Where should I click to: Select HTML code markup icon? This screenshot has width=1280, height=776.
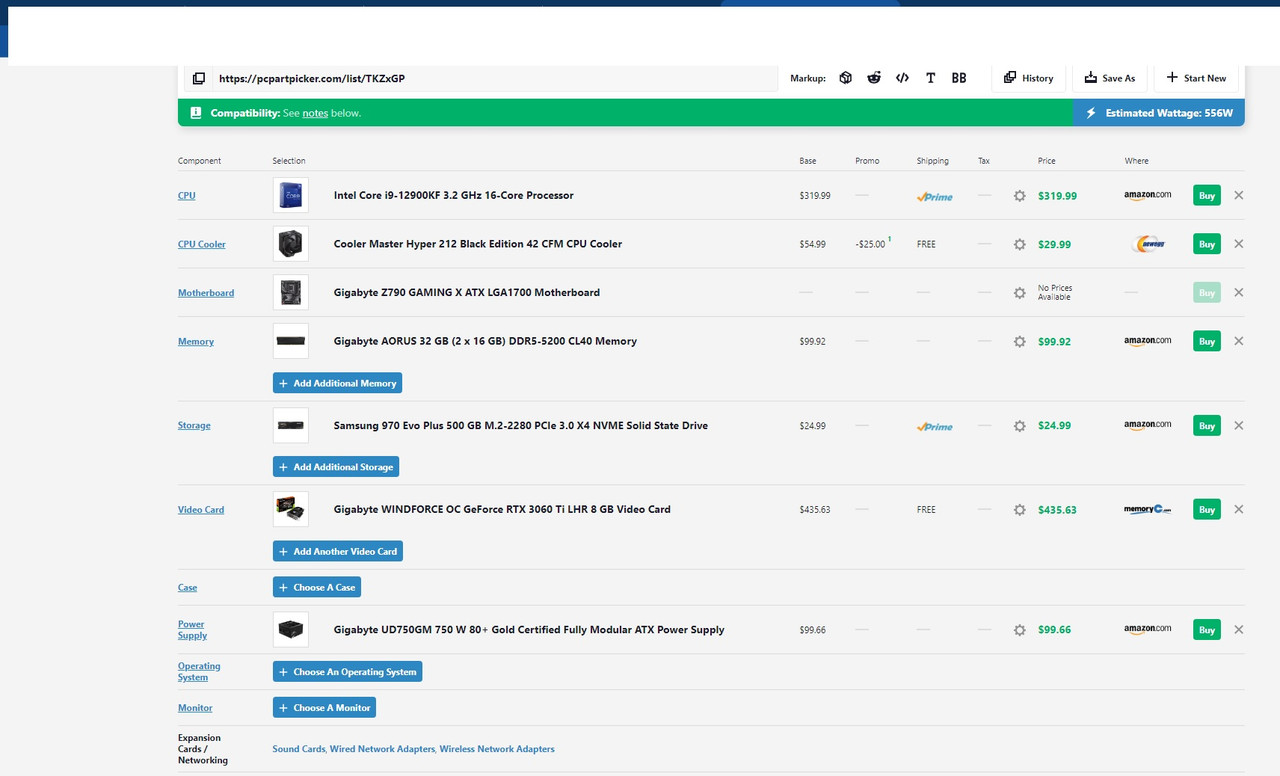pos(902,78)
